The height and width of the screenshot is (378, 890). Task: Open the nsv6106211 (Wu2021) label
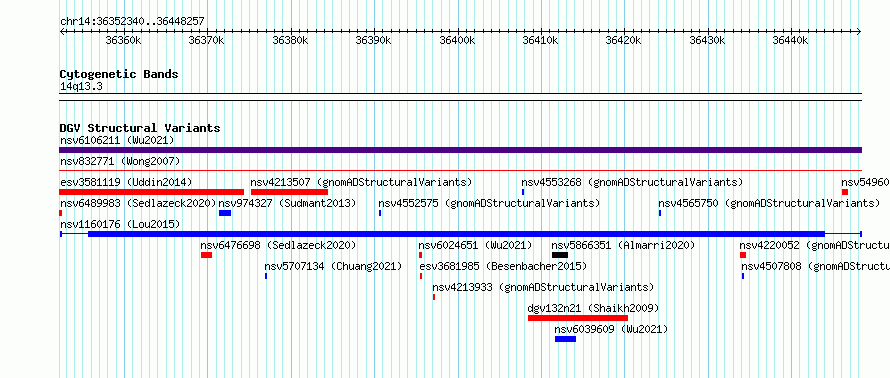click(117, 140)
